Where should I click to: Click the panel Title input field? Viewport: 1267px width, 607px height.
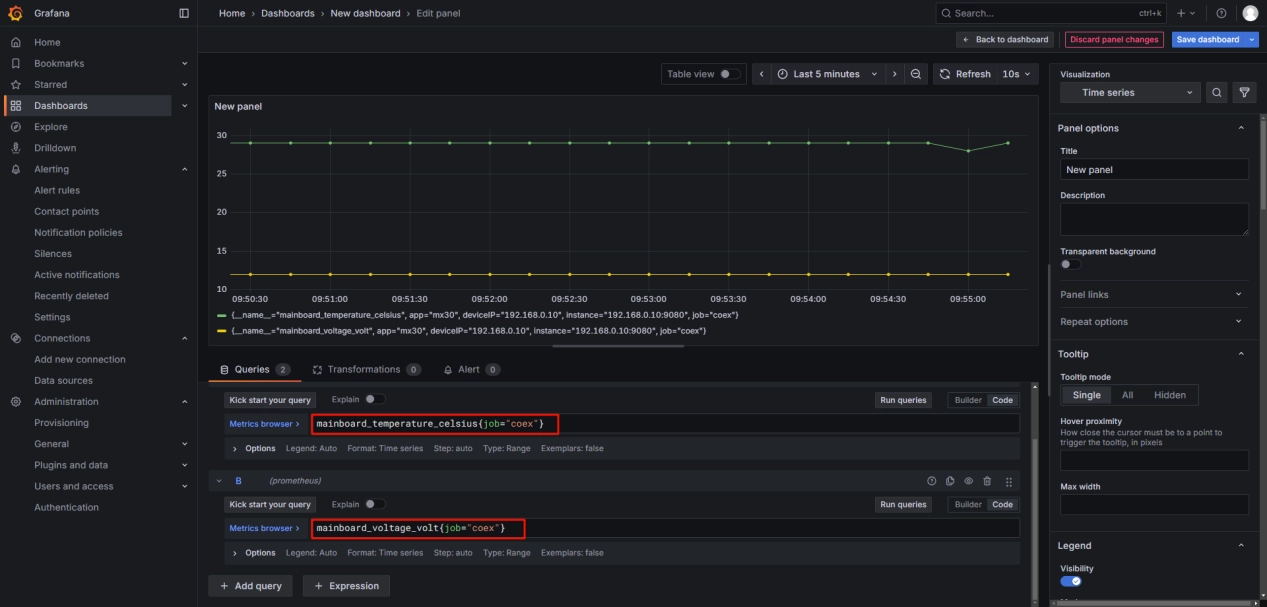(1153, 170)
